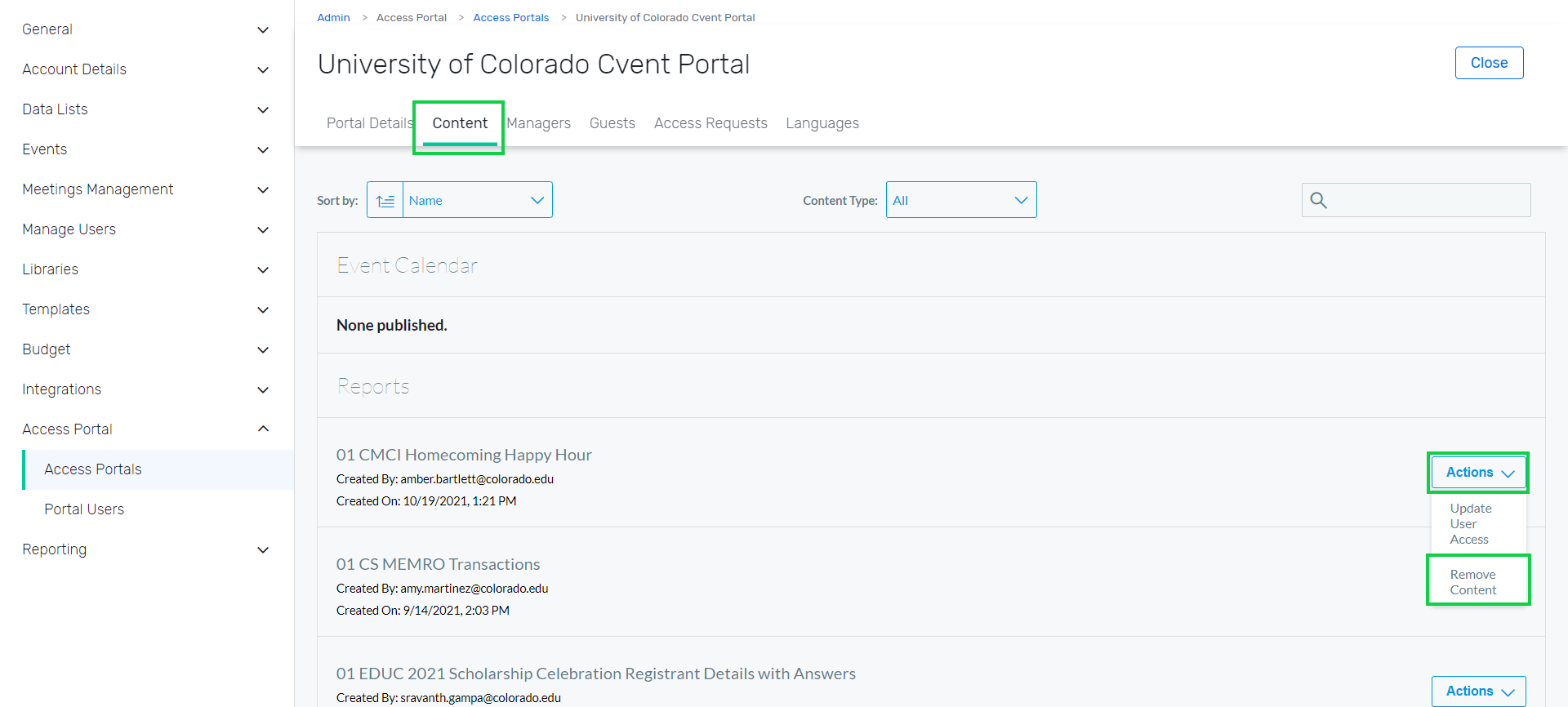Click Created By sravanth.gampa@colorado.edu text
1568x707 pixels.
pyautogui.click(x=448, y=698)
